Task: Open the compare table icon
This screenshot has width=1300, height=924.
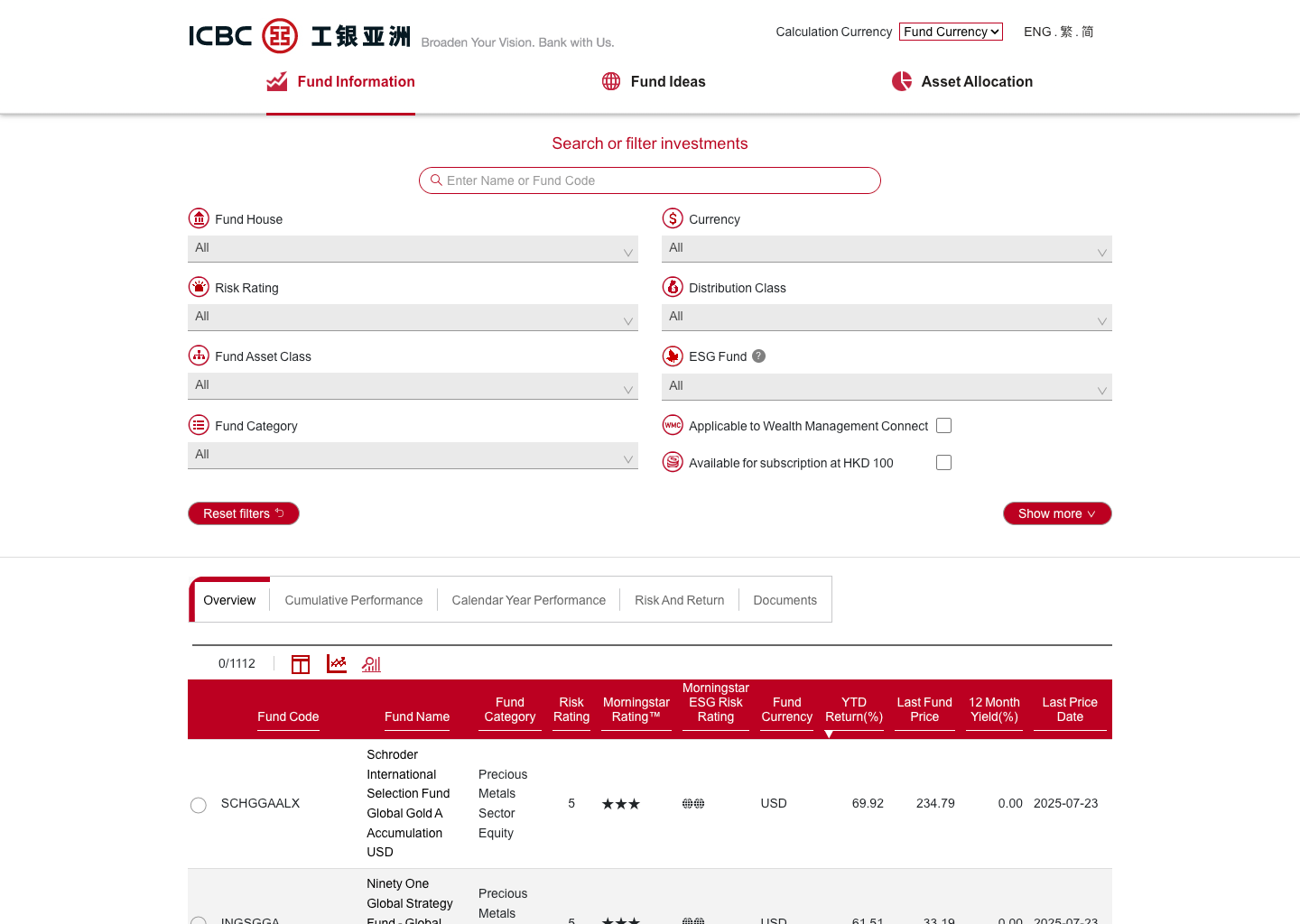Action: click(301, 664)
